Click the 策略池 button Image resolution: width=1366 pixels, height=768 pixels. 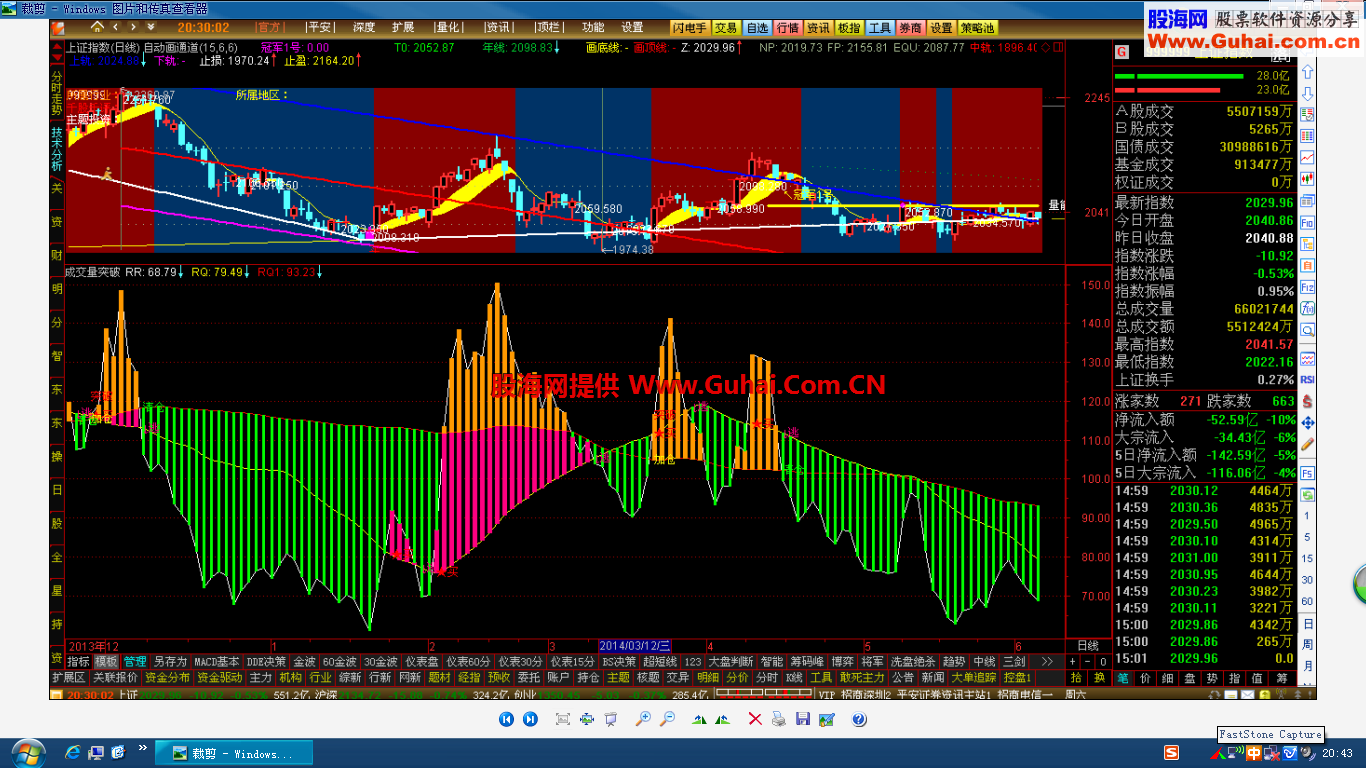978,28
